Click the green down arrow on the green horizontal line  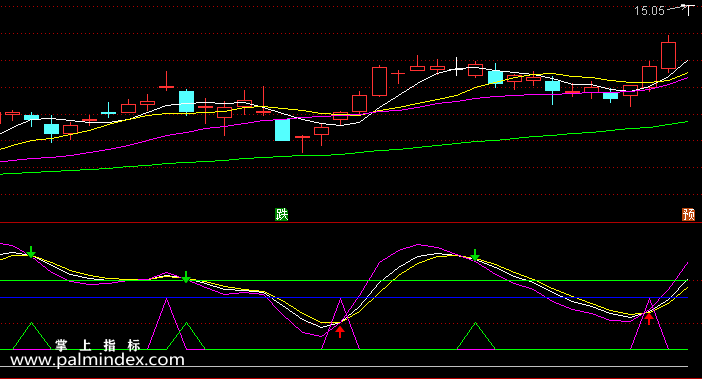[x=186, y=277]
